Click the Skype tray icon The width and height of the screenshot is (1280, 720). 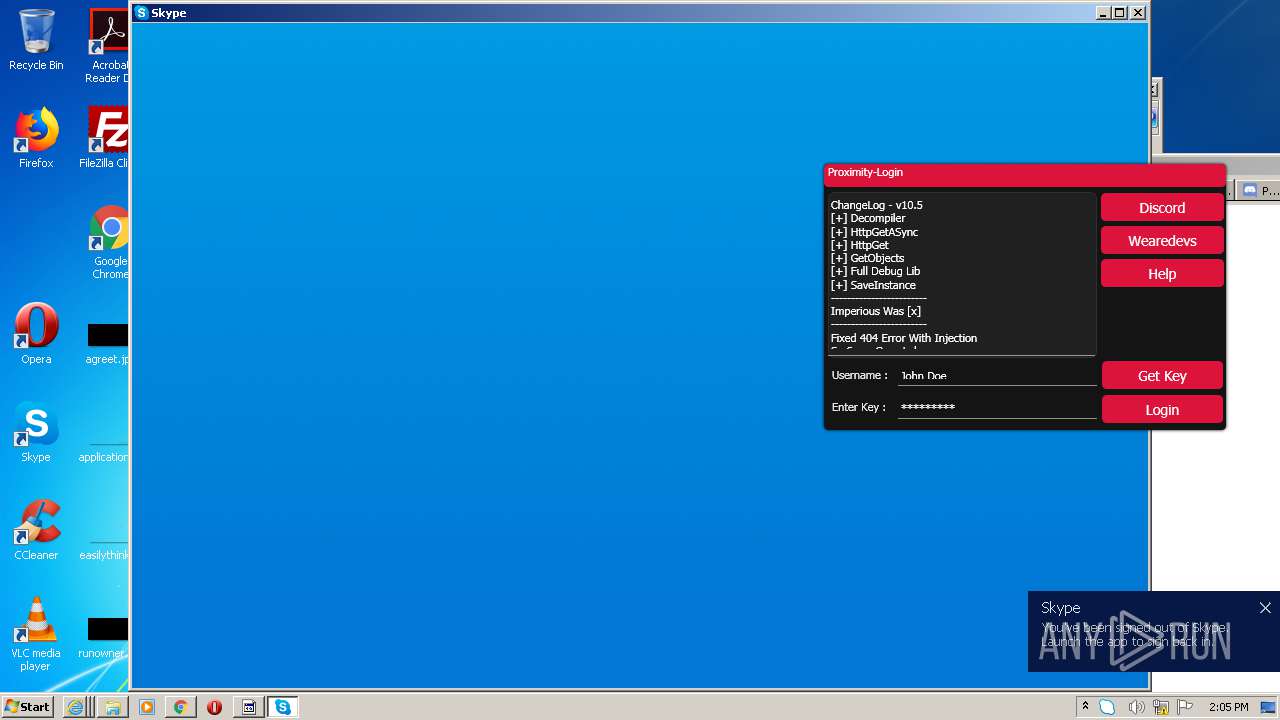[x=1108, y=707]
